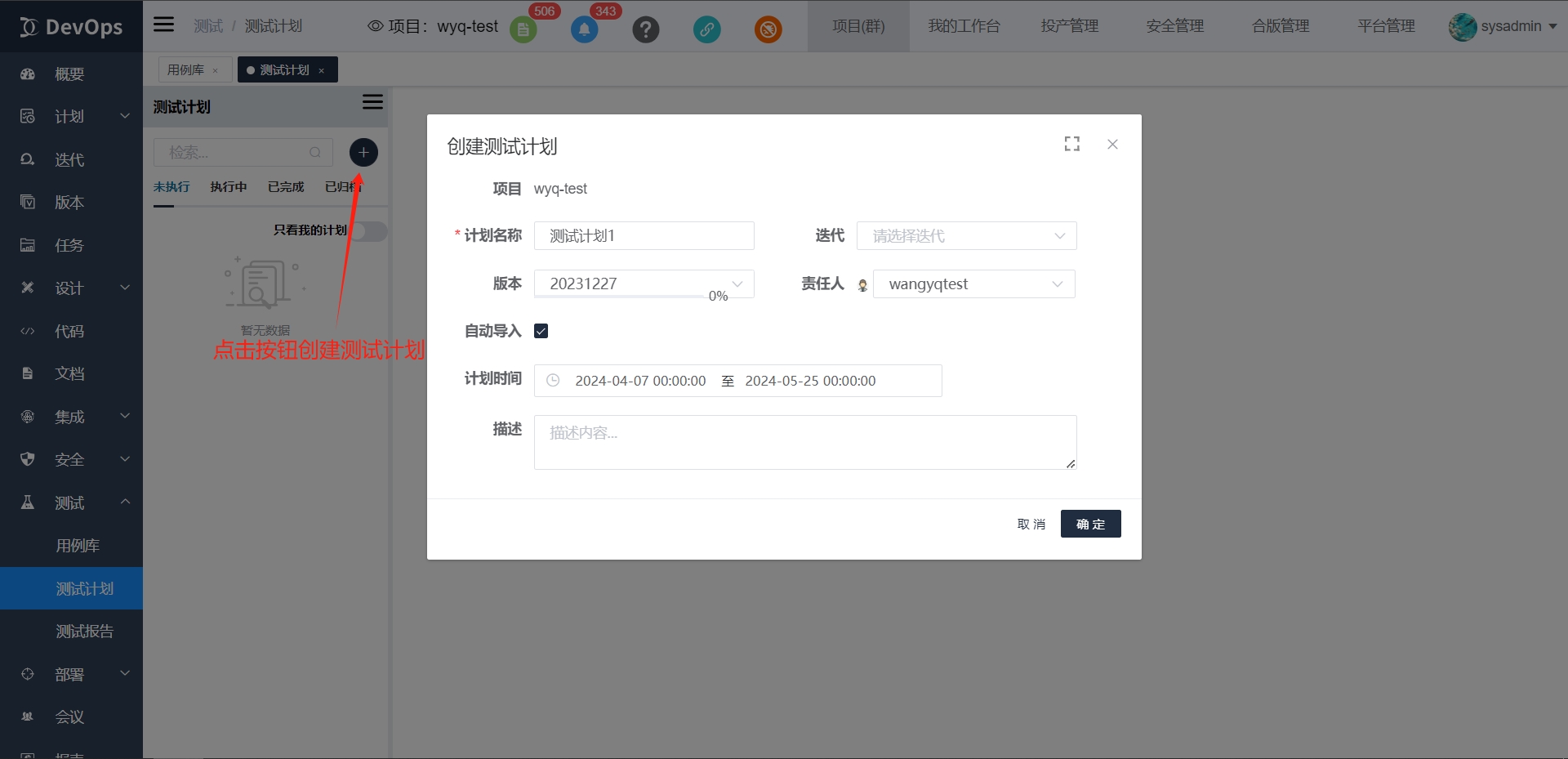Open the 代码 (Code) module from sidebar

click(69, 331)
